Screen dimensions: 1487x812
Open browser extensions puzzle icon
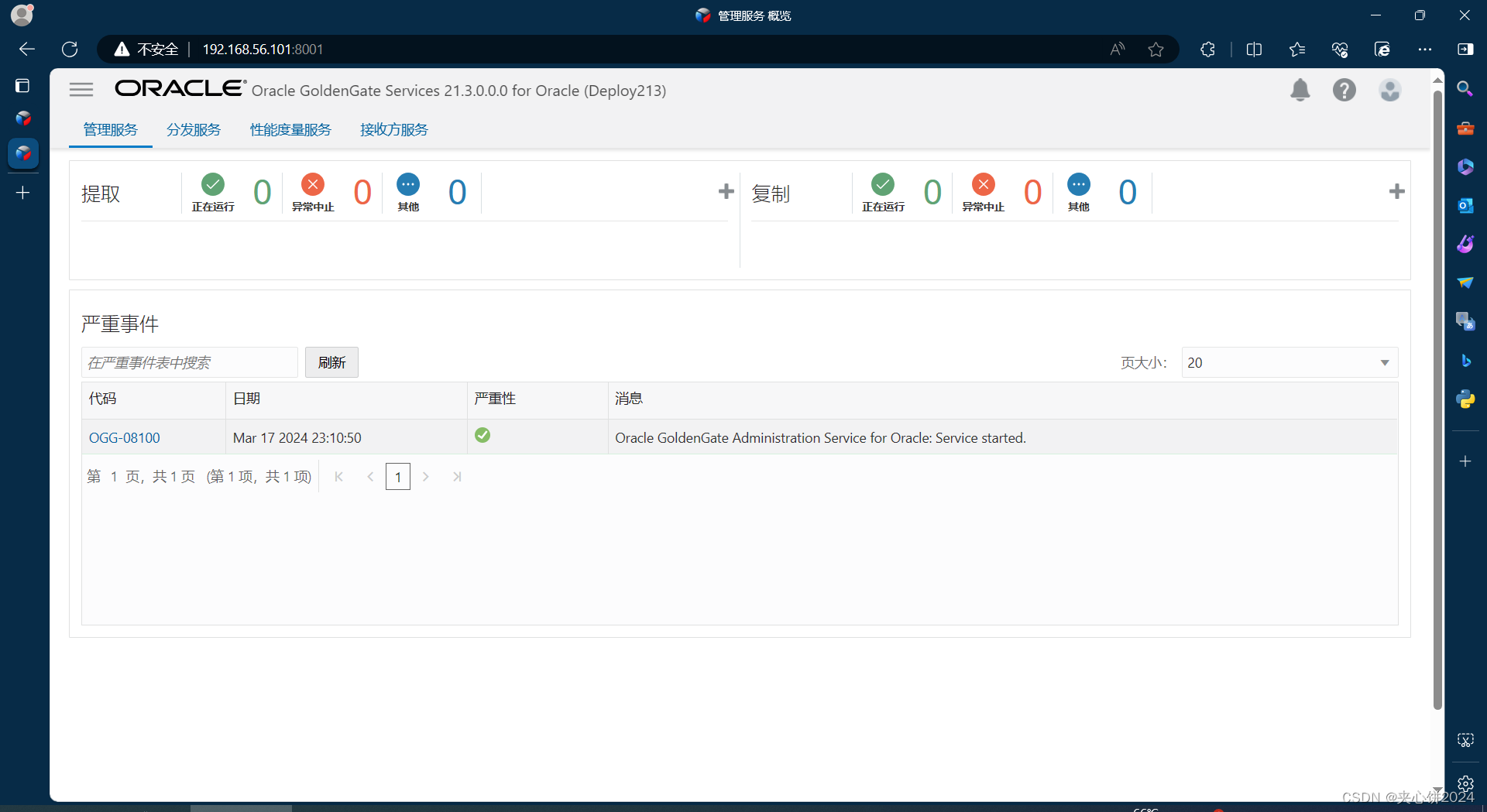1207,50
